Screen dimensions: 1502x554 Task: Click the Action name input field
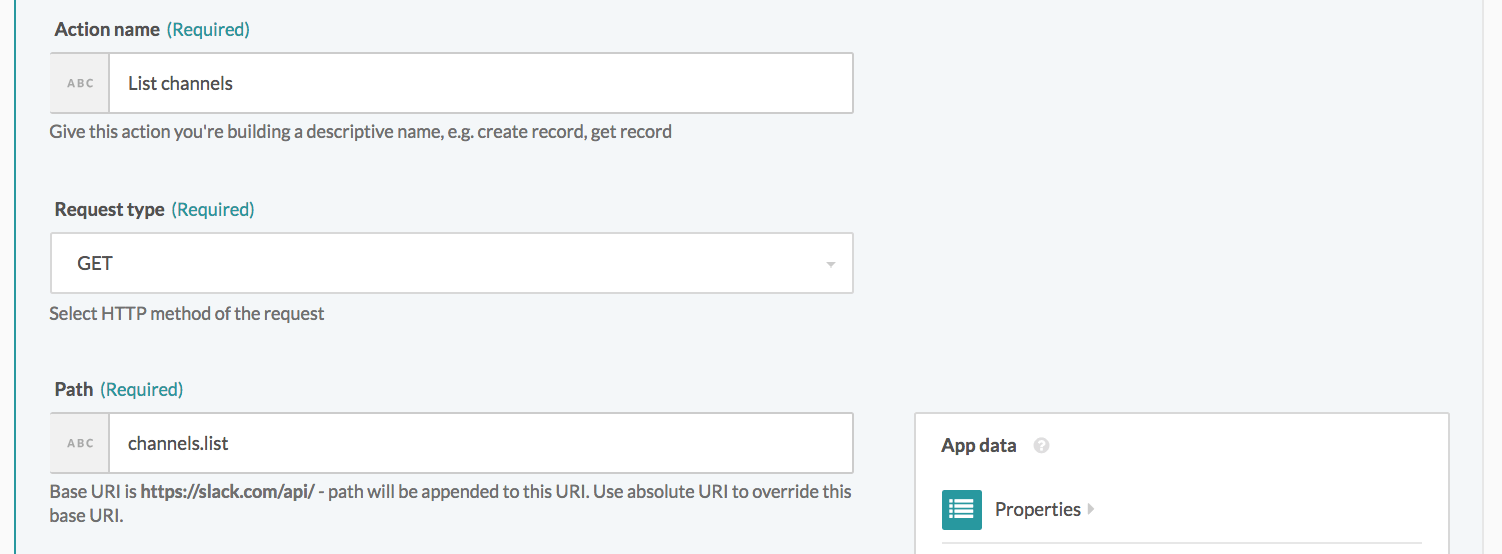[x=480, y=83]
